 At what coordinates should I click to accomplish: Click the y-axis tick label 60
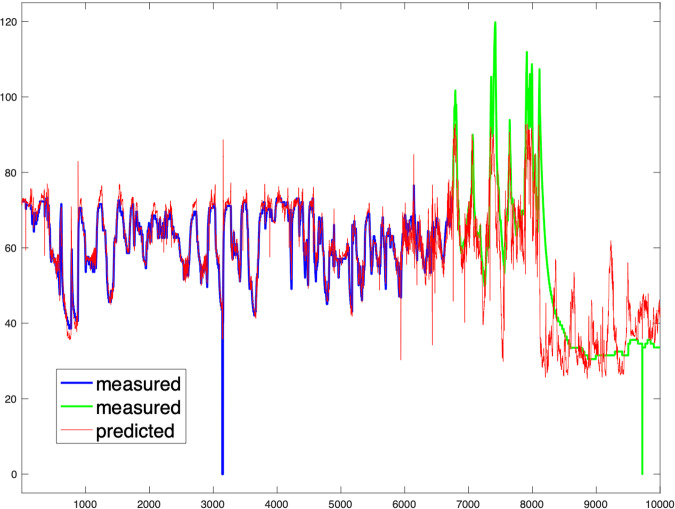pos(12,248)
